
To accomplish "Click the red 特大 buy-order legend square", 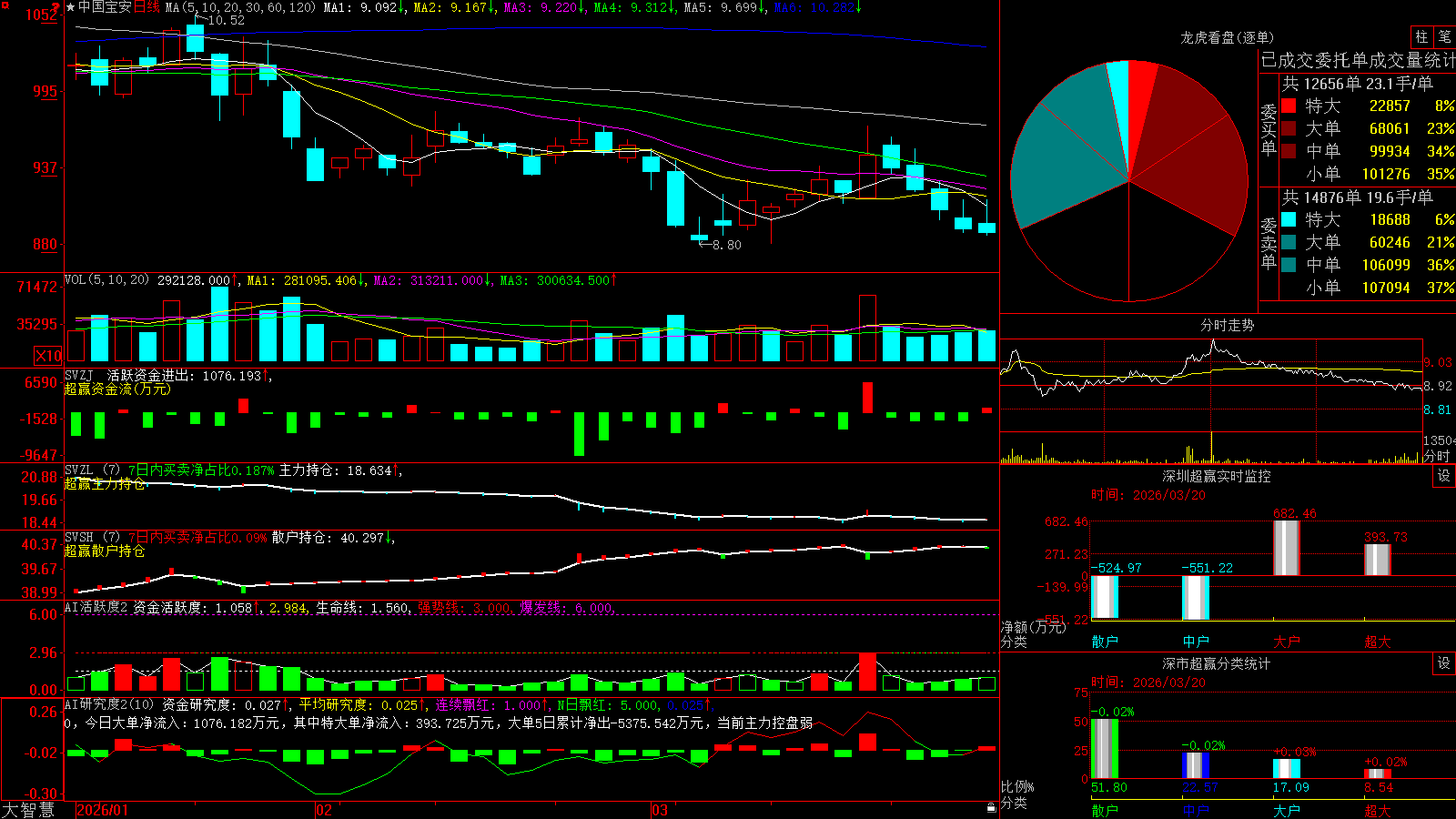I will (x=1289, y=106).
